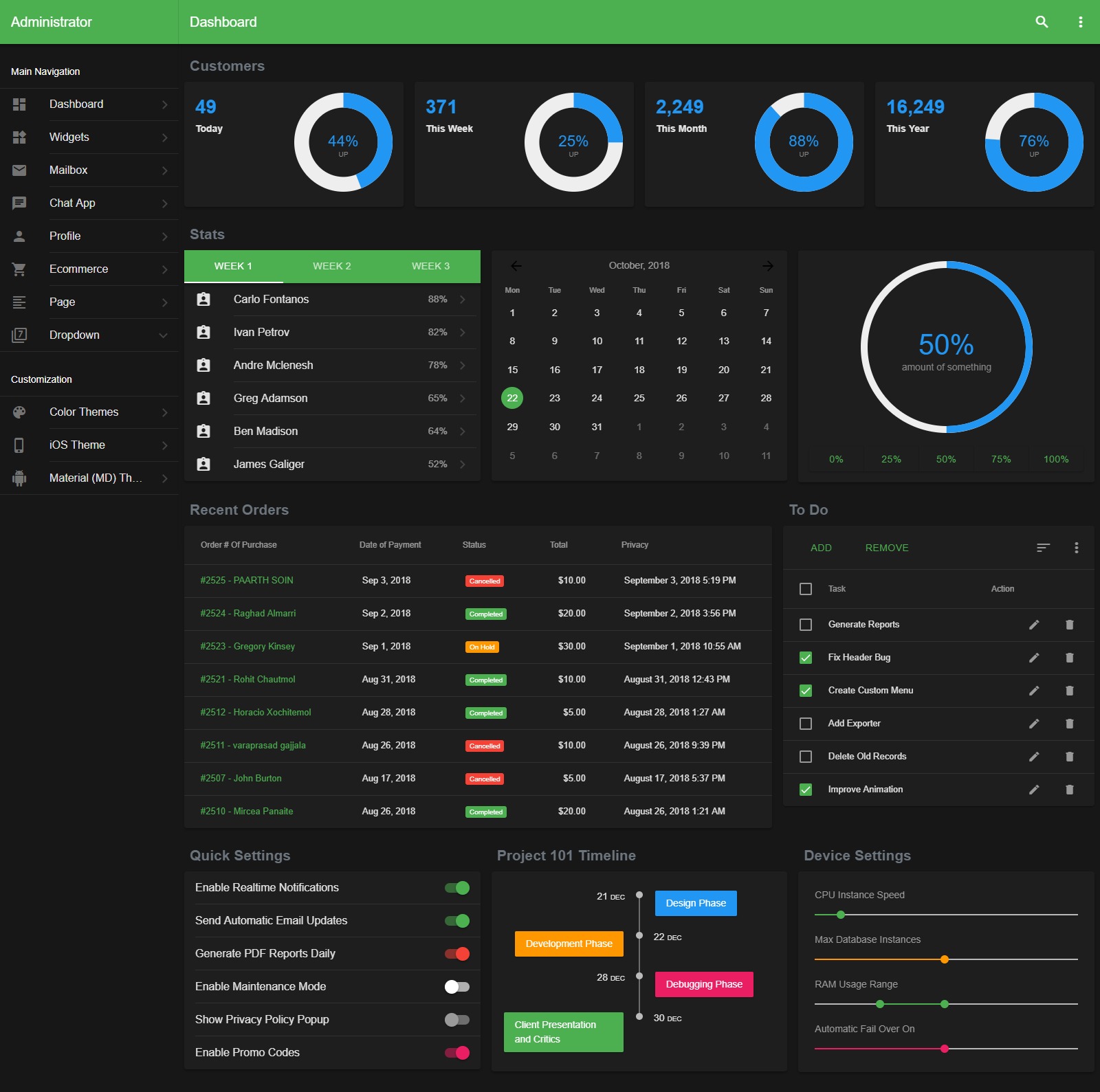Delete the Fix Header Bug task
Image resolution: width=1100 pixels, height=1092 pixels.
click(x=1069, y=658)
